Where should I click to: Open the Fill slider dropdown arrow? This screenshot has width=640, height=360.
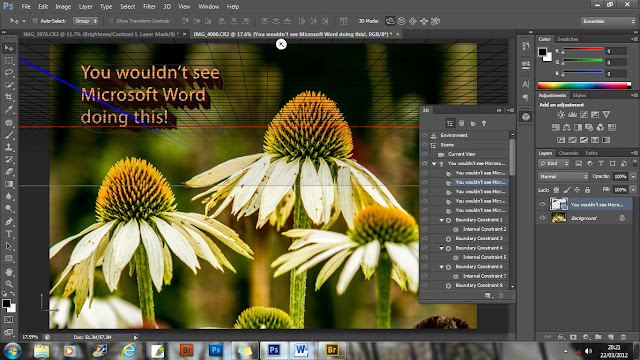pos(633,190)
